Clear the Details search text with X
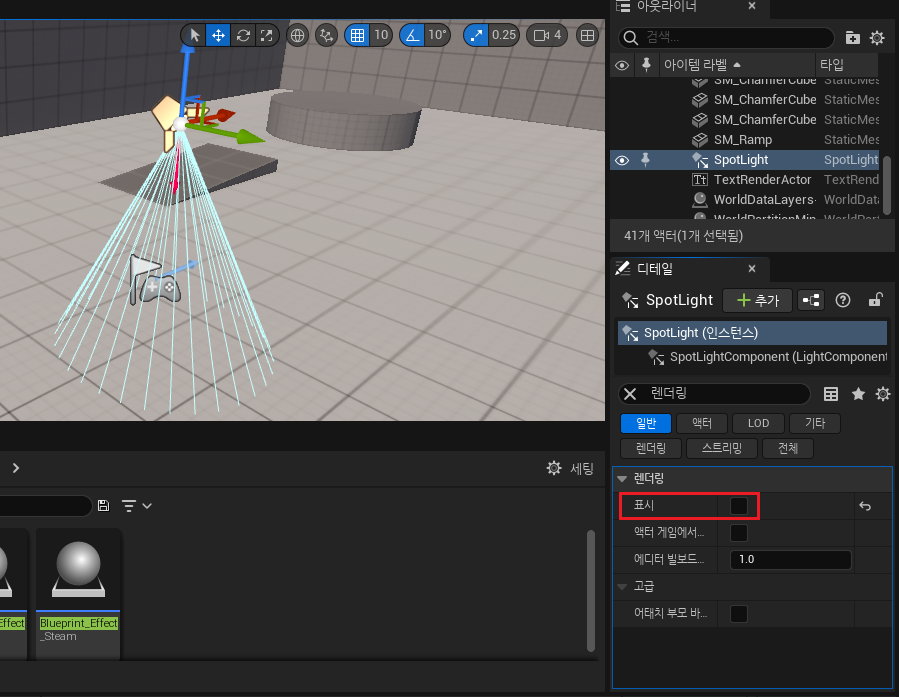The height and width of the screenshot is (697, 899). 630,394
